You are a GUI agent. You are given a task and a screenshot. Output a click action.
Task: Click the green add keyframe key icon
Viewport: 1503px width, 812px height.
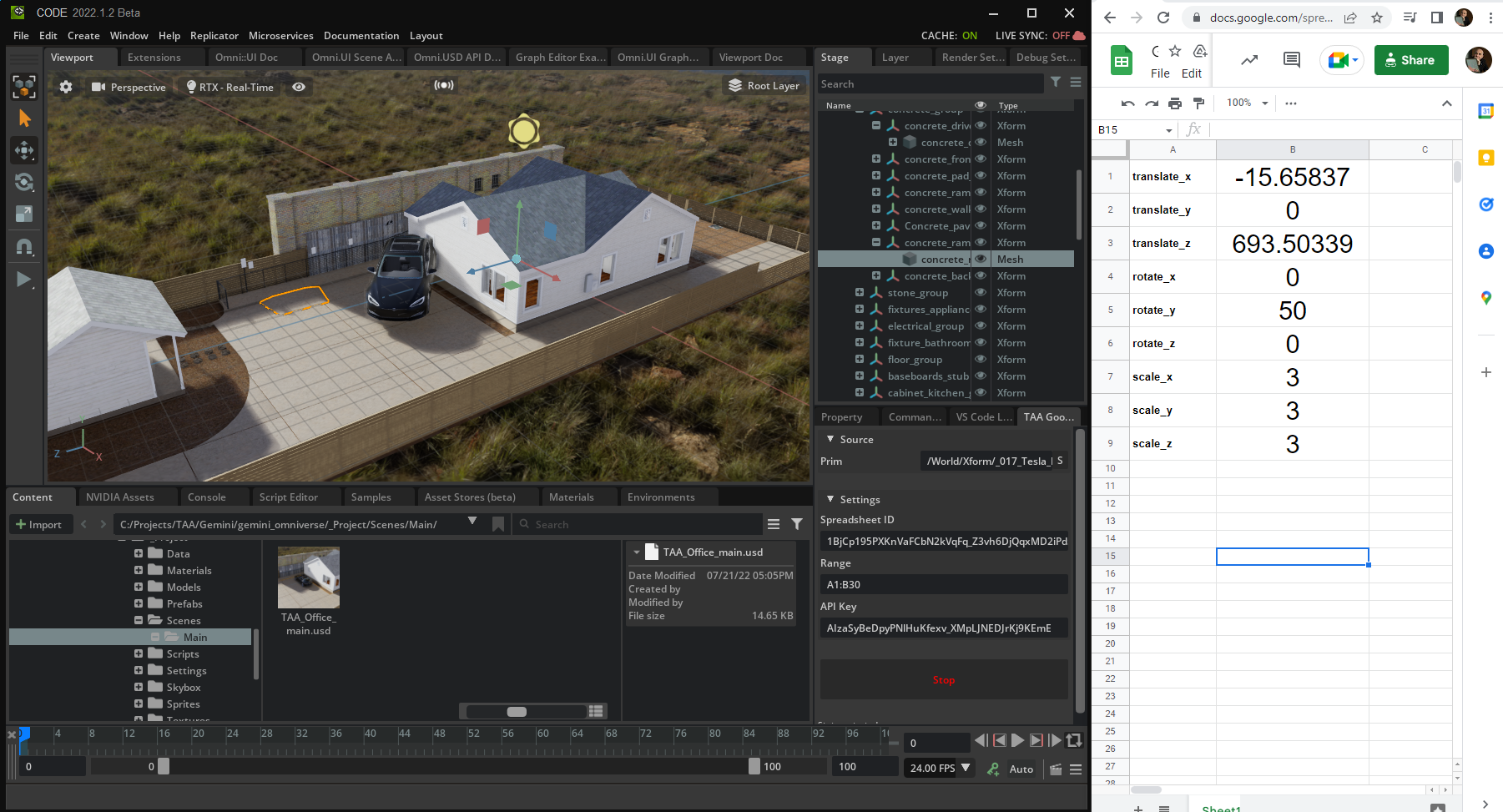(993, 769)
